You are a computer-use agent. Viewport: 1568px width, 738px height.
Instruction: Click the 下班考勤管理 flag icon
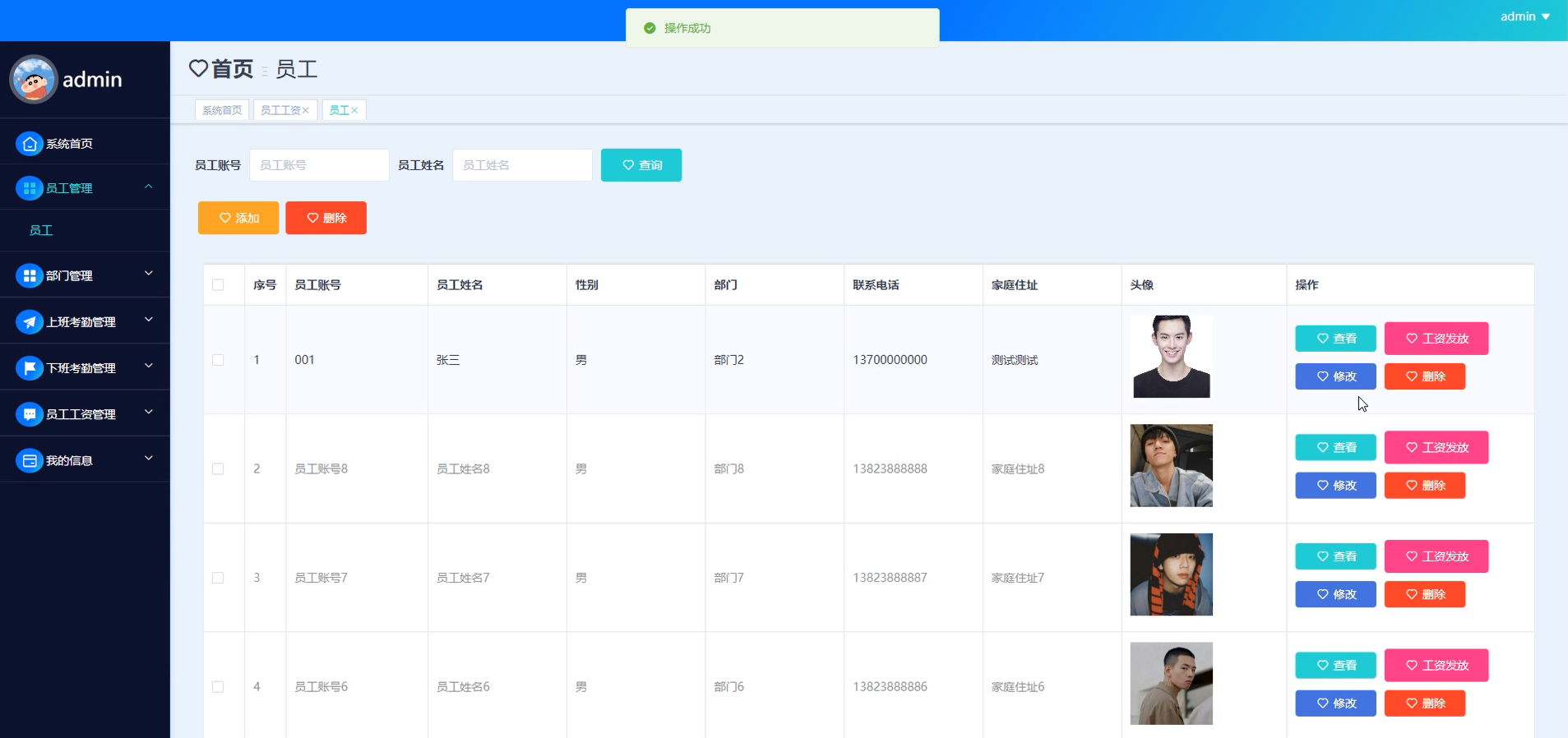[x=30, y=368]
